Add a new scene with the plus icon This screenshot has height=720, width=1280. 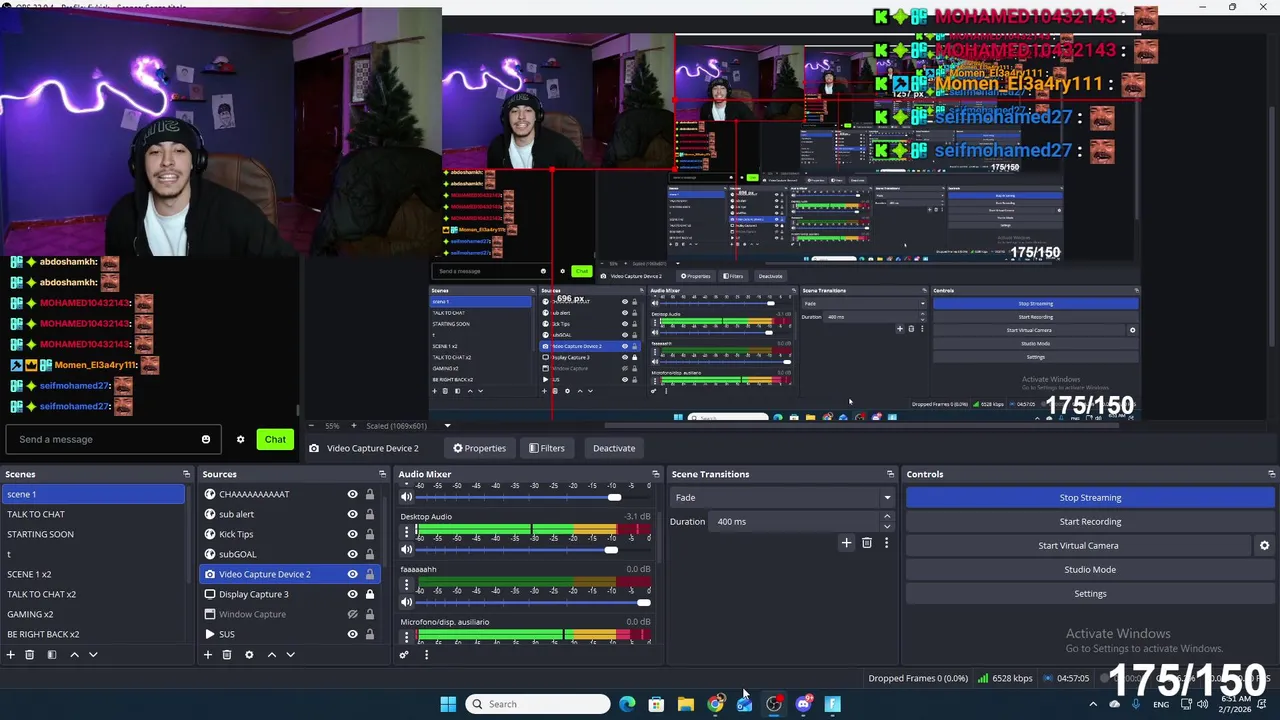pyautogui.click(x=10, y=654)
